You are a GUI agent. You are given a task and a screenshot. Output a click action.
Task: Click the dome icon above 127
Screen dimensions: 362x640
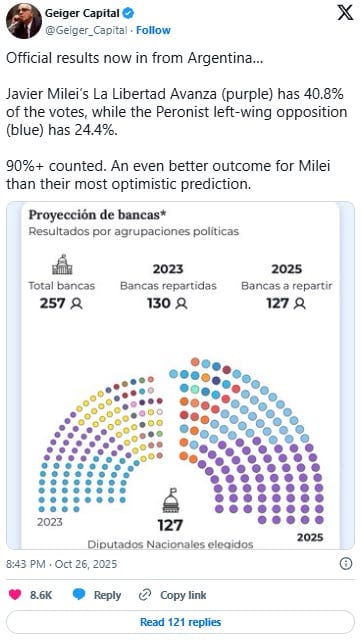point(170,500)
